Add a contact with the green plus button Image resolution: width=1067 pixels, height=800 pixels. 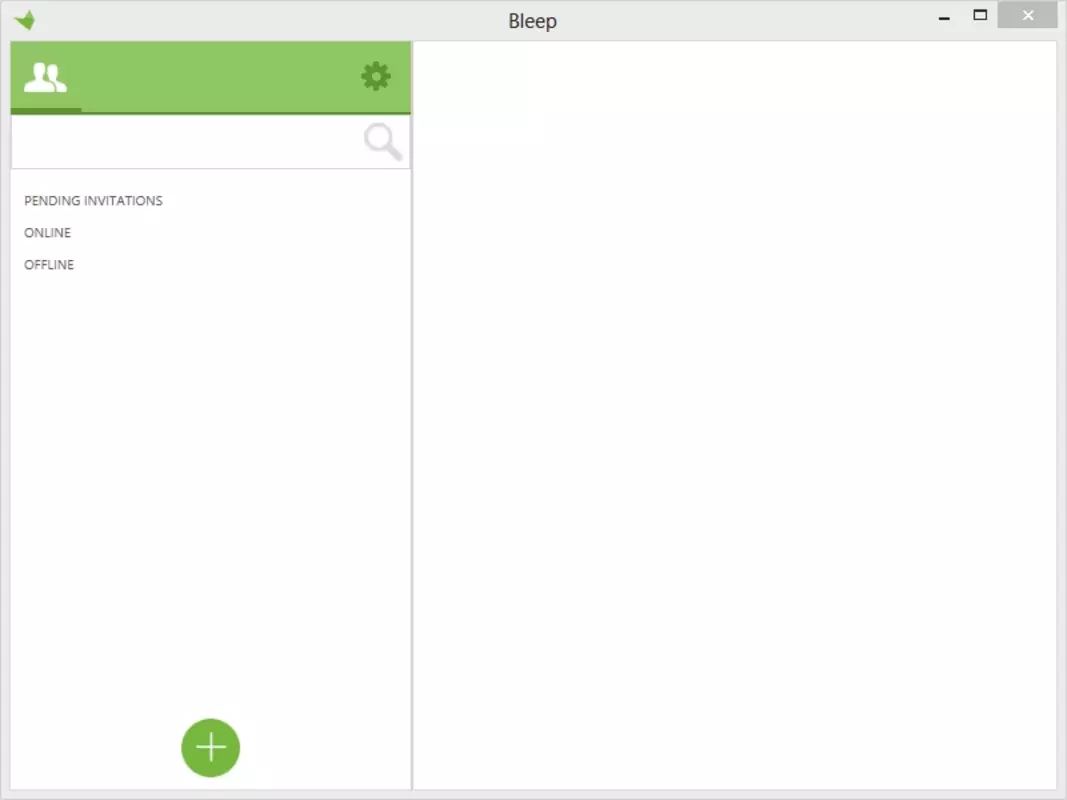click(210, 748)
